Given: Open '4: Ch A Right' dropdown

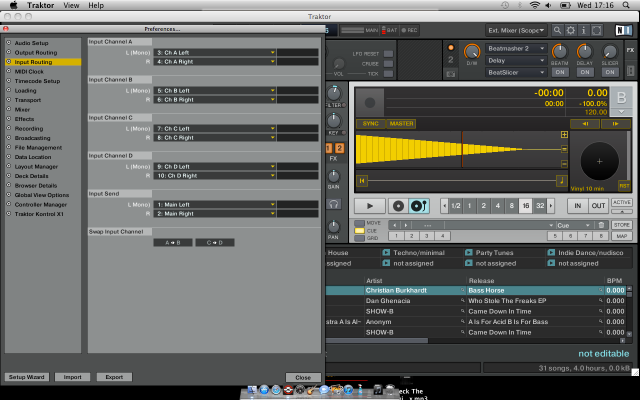Looking at the screenshot, I should 215,62.
